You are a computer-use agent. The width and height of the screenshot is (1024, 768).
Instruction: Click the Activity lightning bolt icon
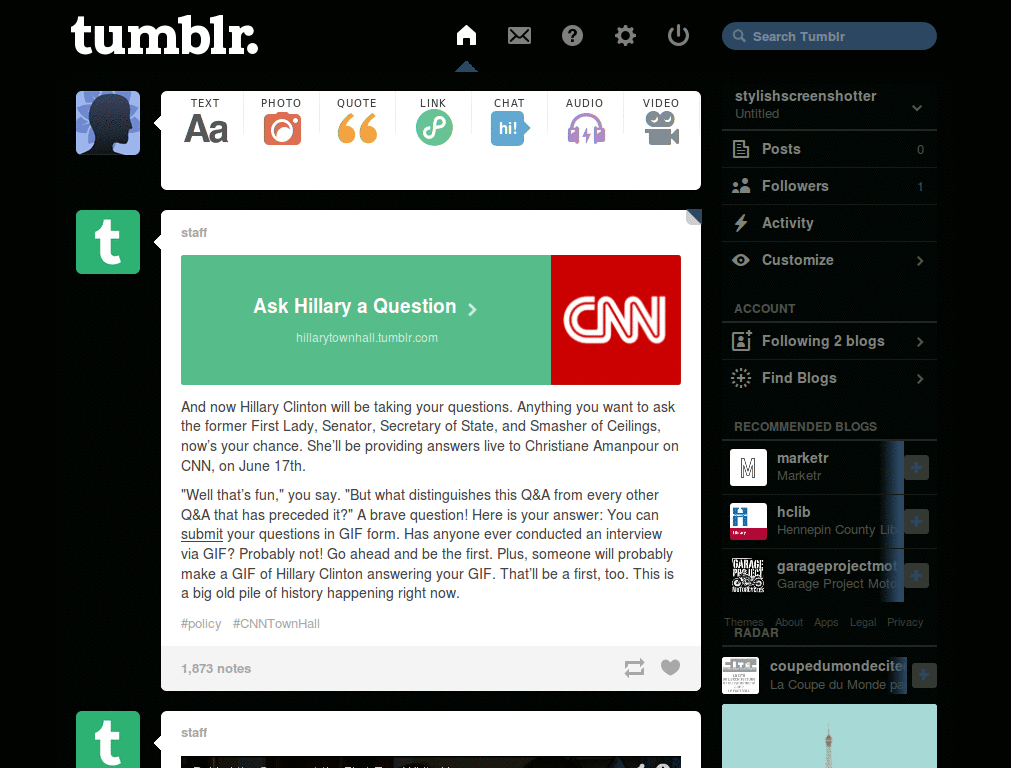pos(741,223)
